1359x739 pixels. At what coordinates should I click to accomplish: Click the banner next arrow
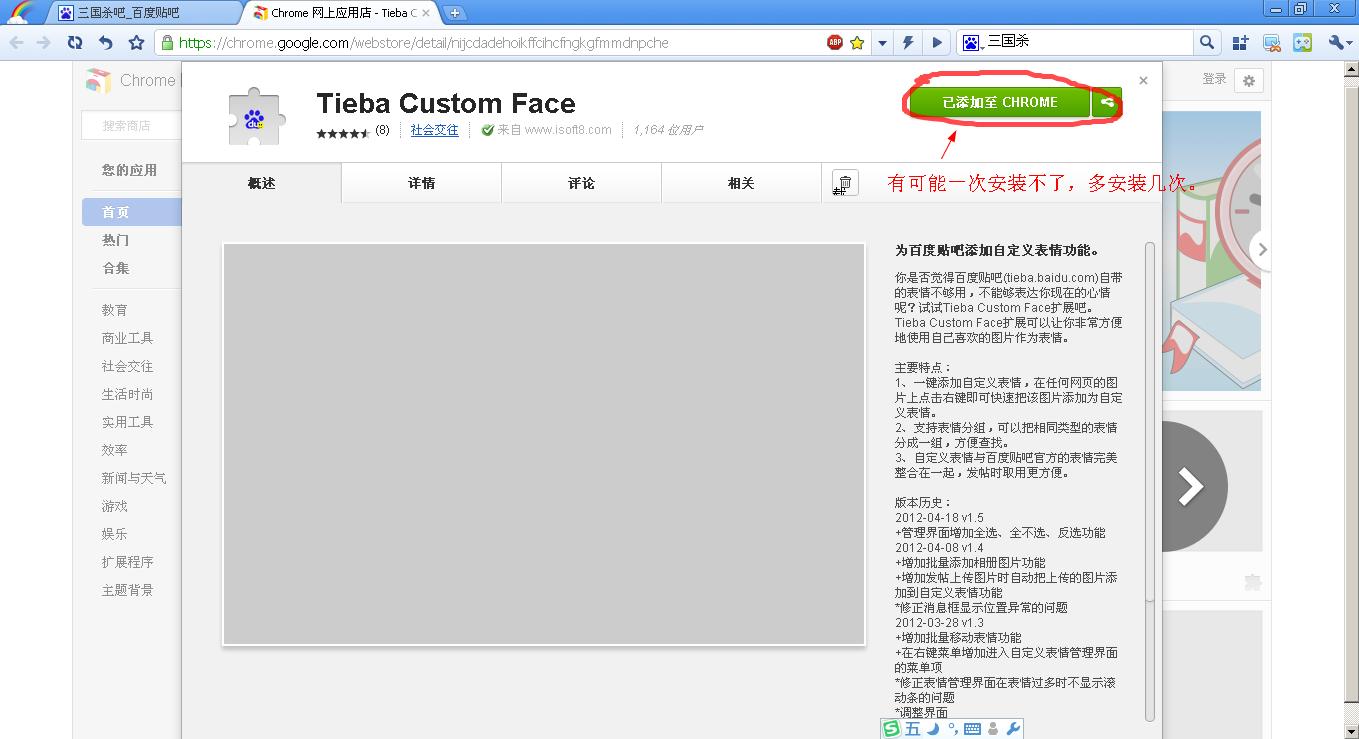pos(1262,250)
